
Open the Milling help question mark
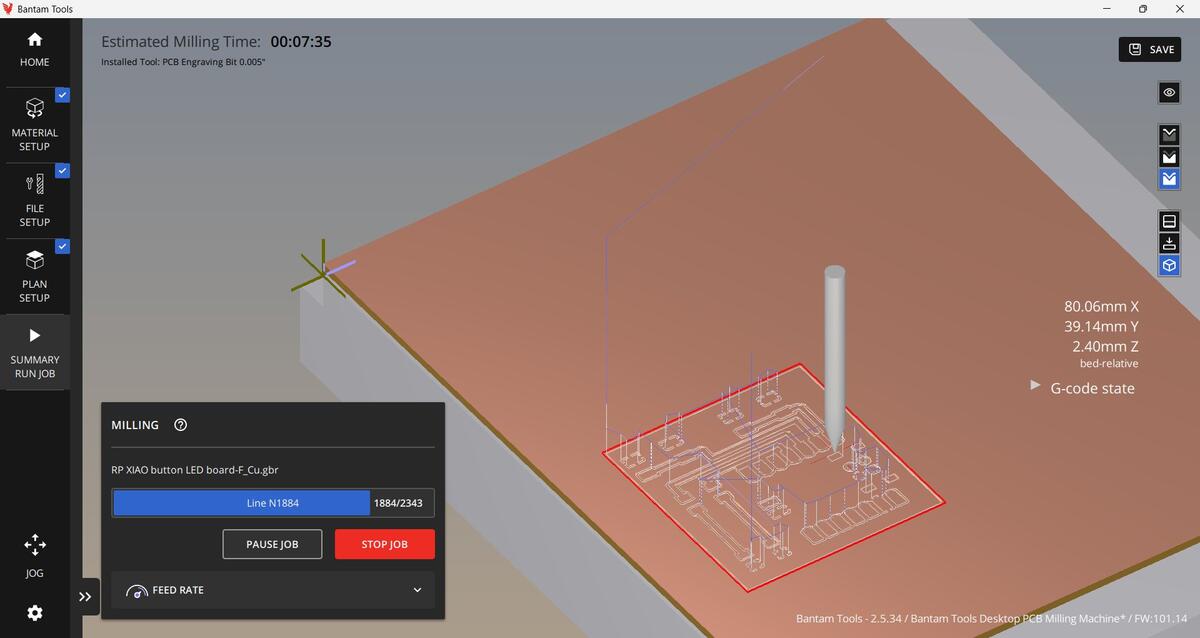tap(180, 425)
